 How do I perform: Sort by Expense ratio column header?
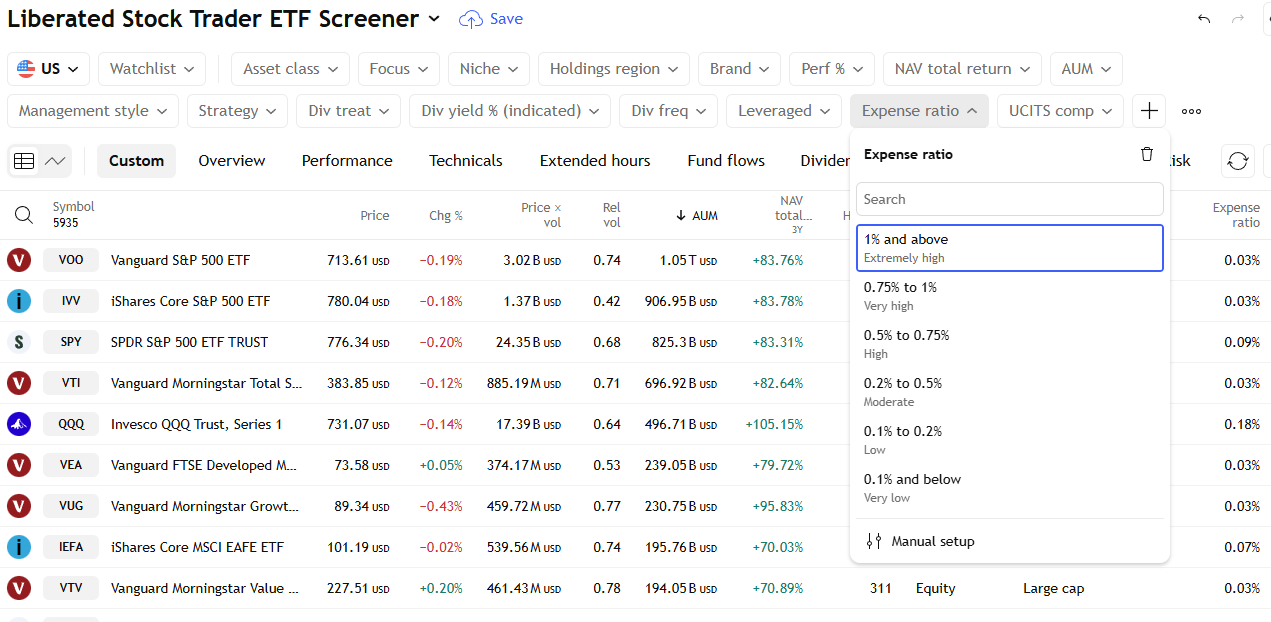1236,215
